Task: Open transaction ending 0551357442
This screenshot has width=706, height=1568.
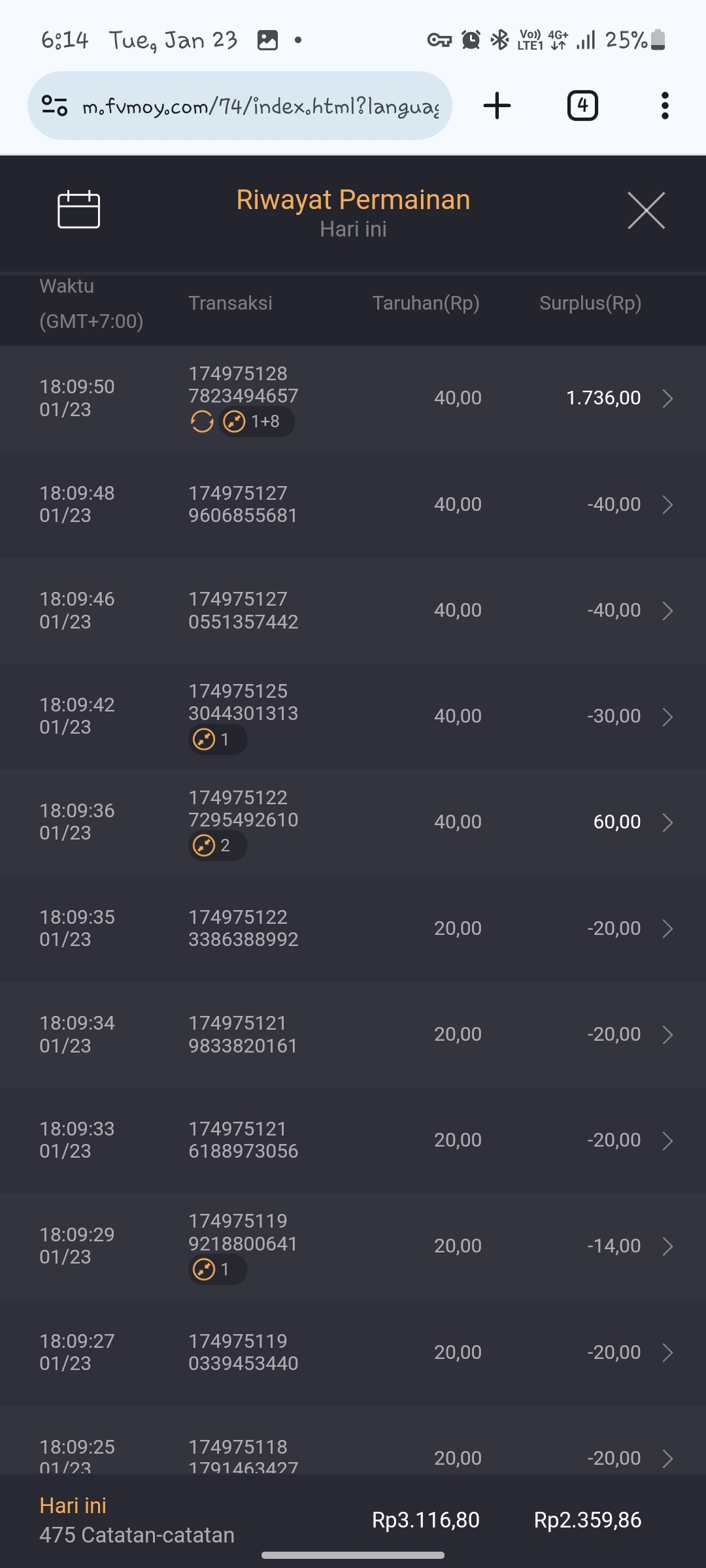Action: [243, 610]
